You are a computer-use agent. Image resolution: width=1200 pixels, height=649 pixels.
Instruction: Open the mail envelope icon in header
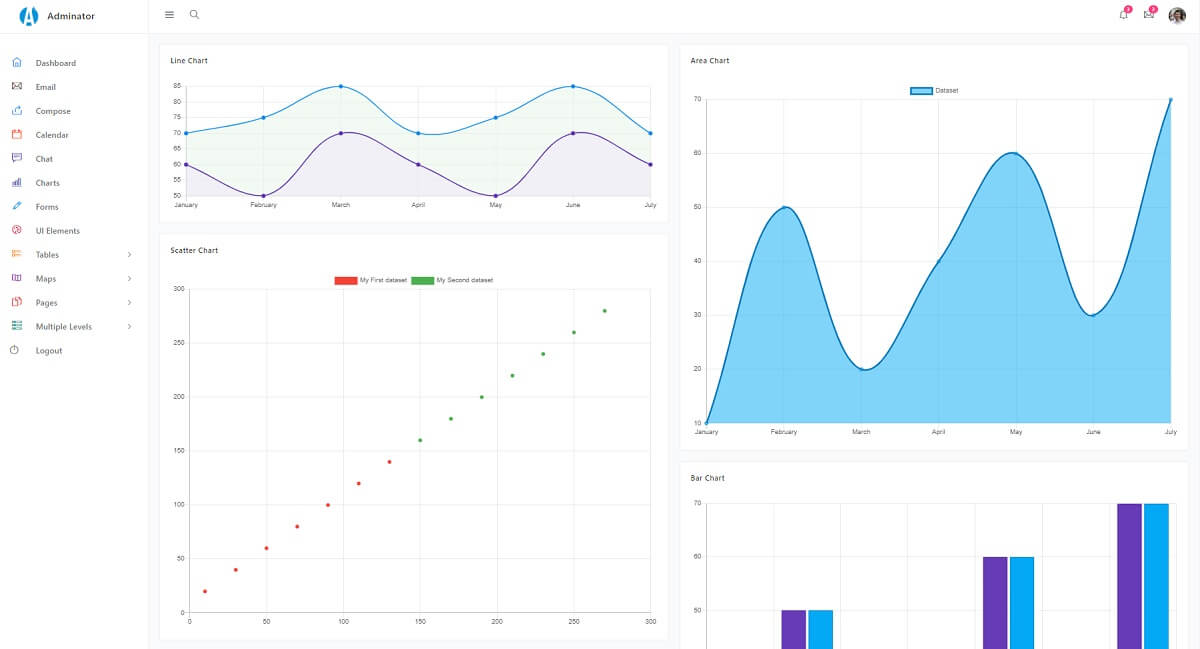click(x=1149, y=15)
